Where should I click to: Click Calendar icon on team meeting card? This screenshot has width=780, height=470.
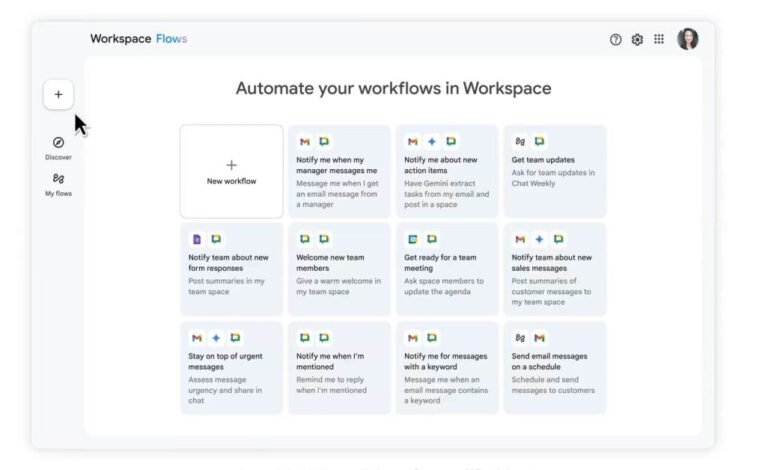[413, 239]
